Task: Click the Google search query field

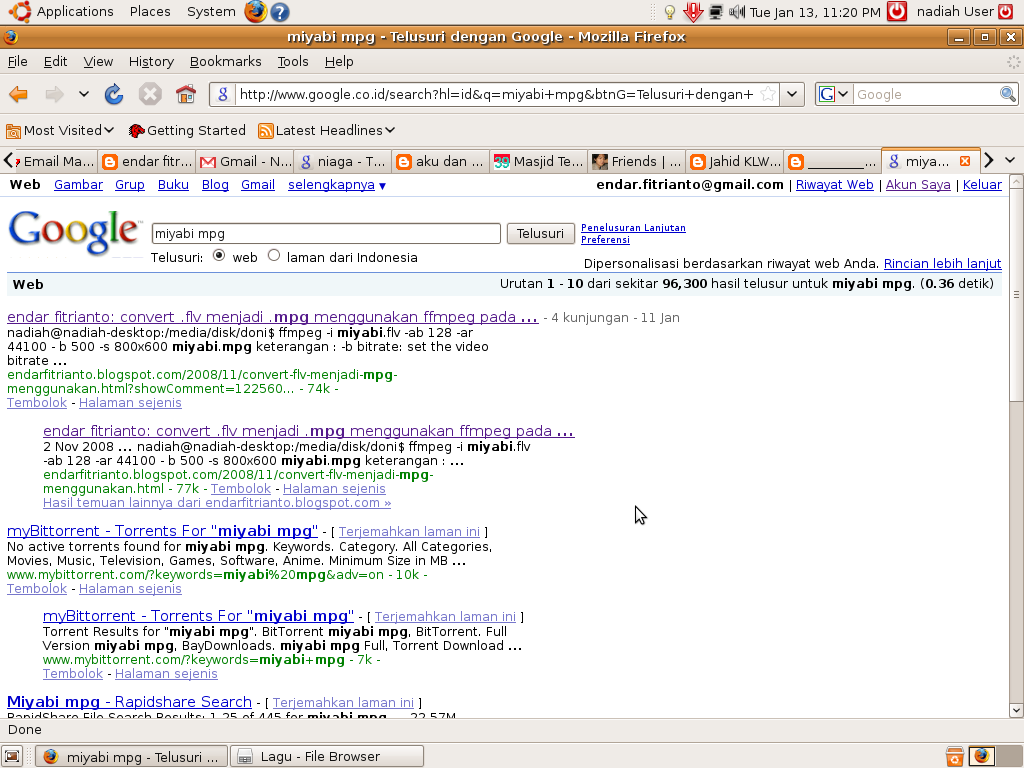Action: 326,233
